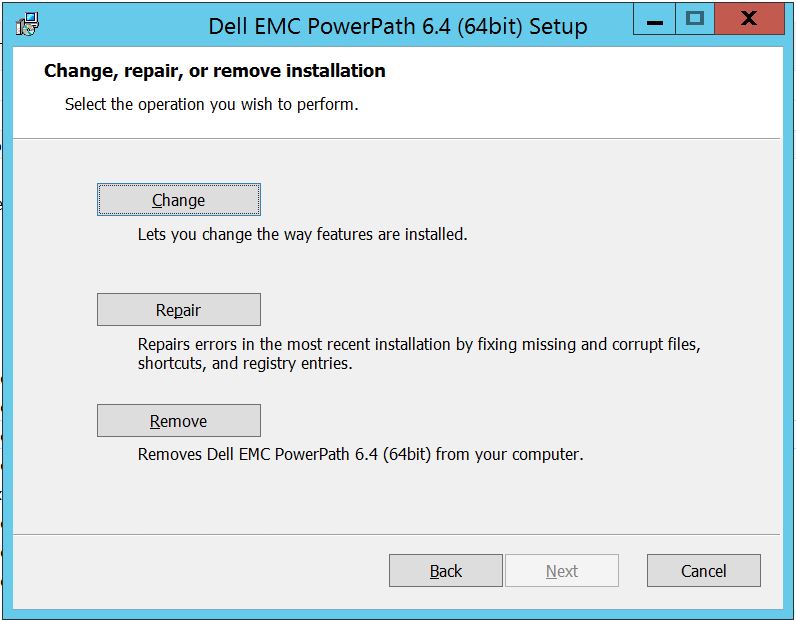Screen dimensions: 796x620
Task: Click the Dell EMC PowerPath title text
Action: [397, 26]
